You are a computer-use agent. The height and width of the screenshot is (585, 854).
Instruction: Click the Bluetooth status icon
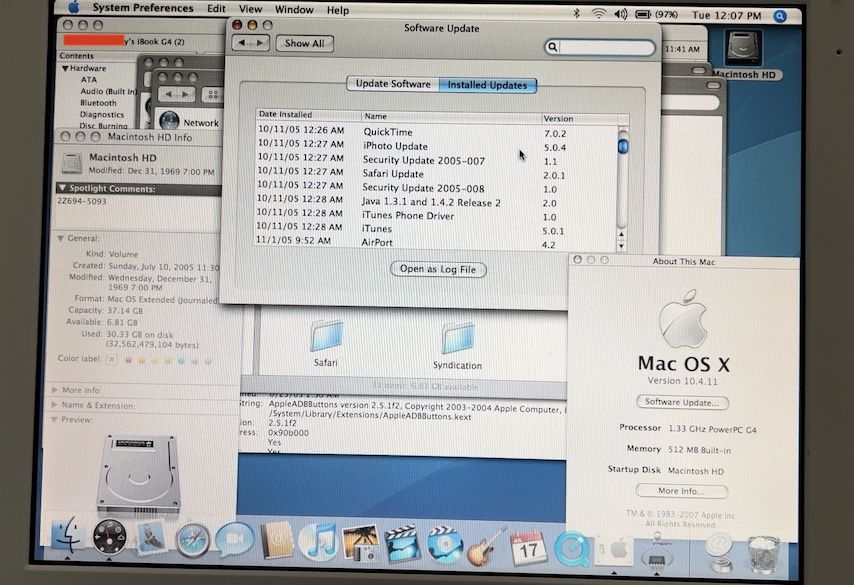(577, 14)
